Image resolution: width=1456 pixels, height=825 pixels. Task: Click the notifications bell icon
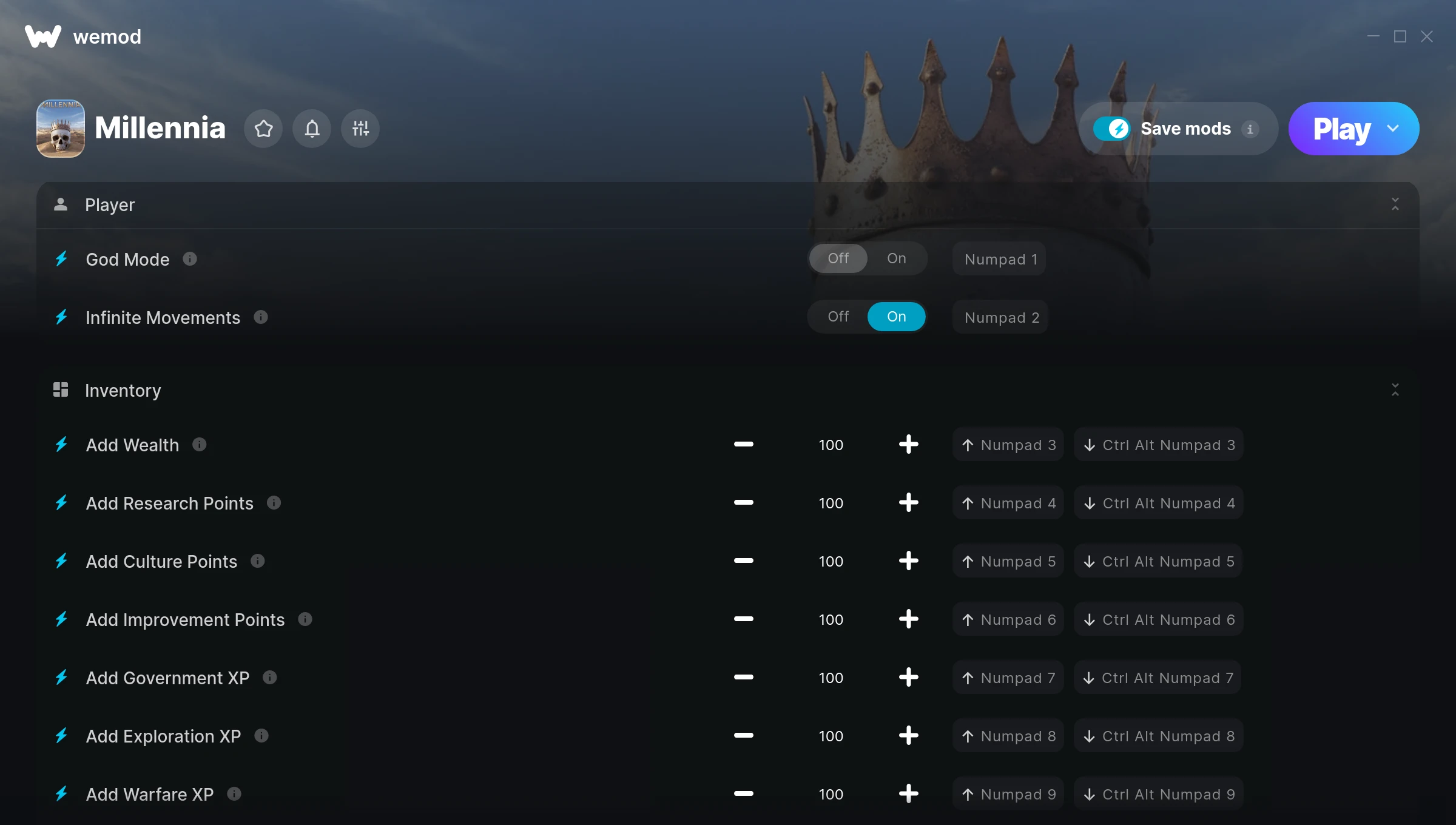point(312,128)
